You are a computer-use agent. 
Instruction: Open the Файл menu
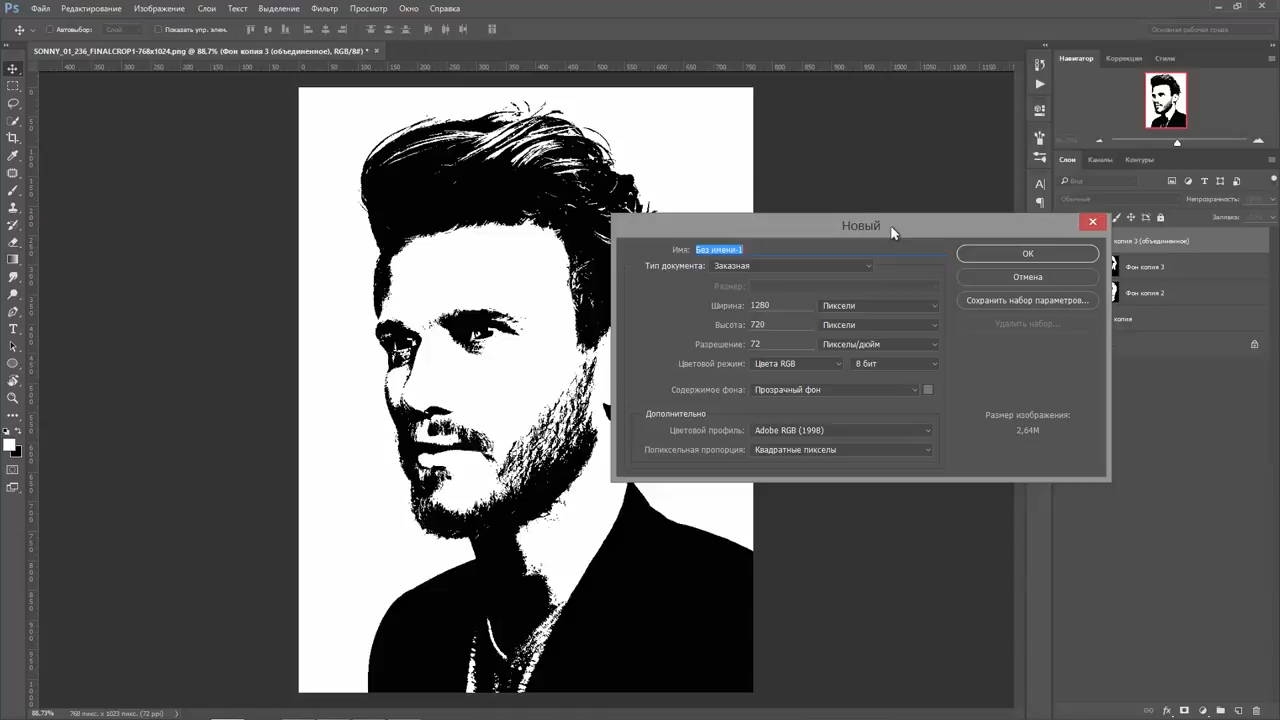click(40, 9)
